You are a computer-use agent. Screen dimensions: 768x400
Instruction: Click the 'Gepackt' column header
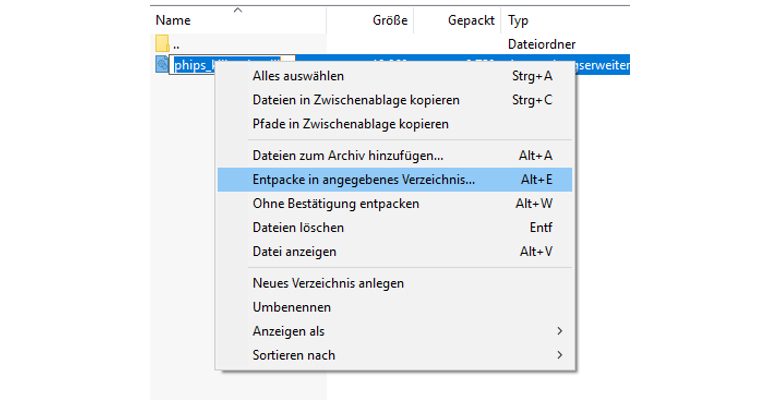coord(470,20)
